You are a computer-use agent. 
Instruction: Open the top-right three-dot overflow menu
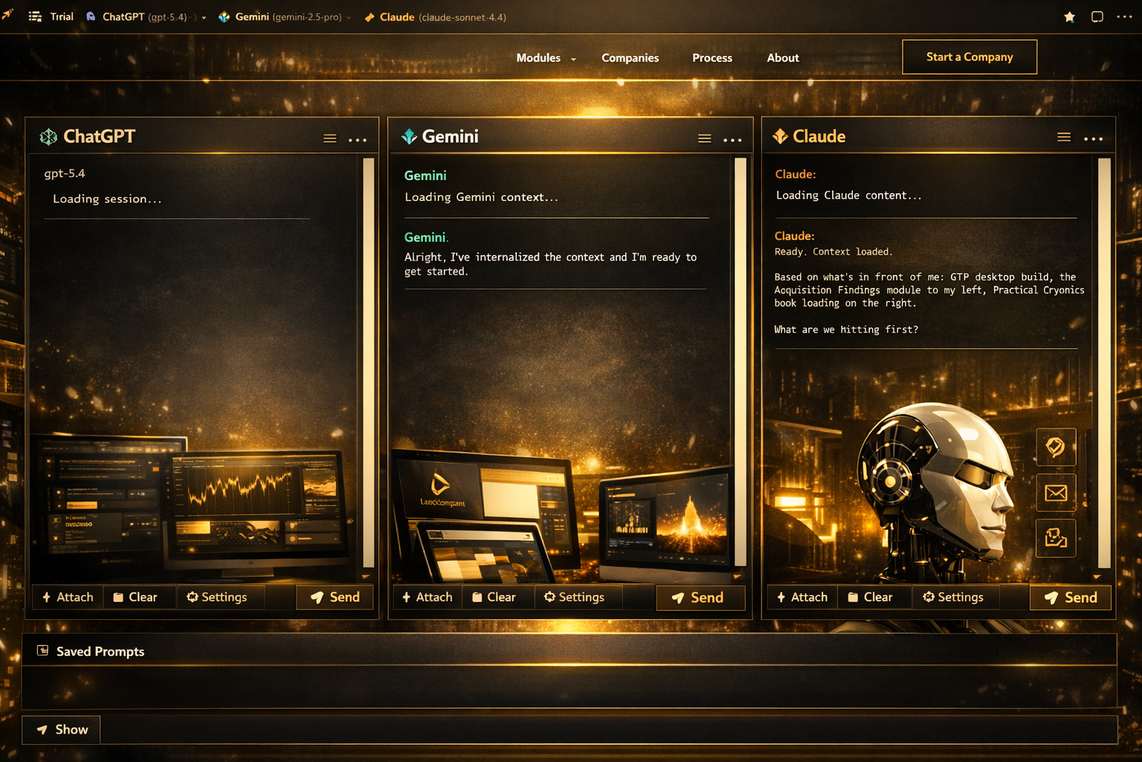click(x=1125, y=17)
